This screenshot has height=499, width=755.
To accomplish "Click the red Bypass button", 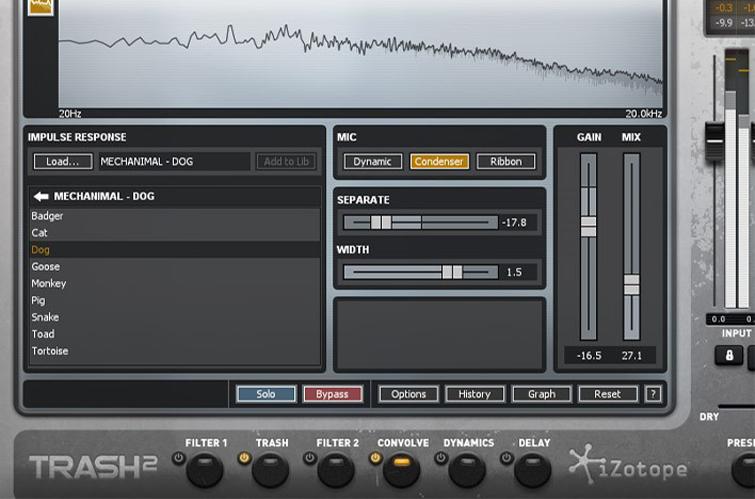I will coord(332,394).
